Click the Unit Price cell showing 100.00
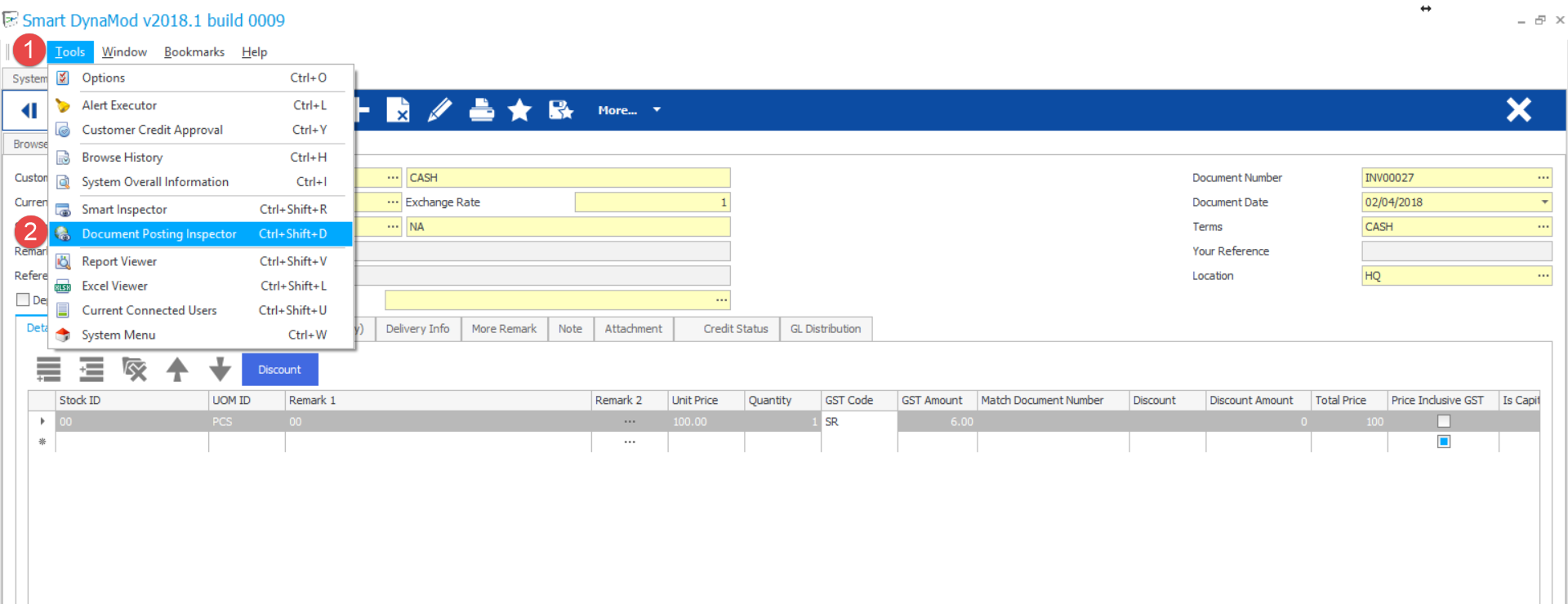 (x=706, y=421)
